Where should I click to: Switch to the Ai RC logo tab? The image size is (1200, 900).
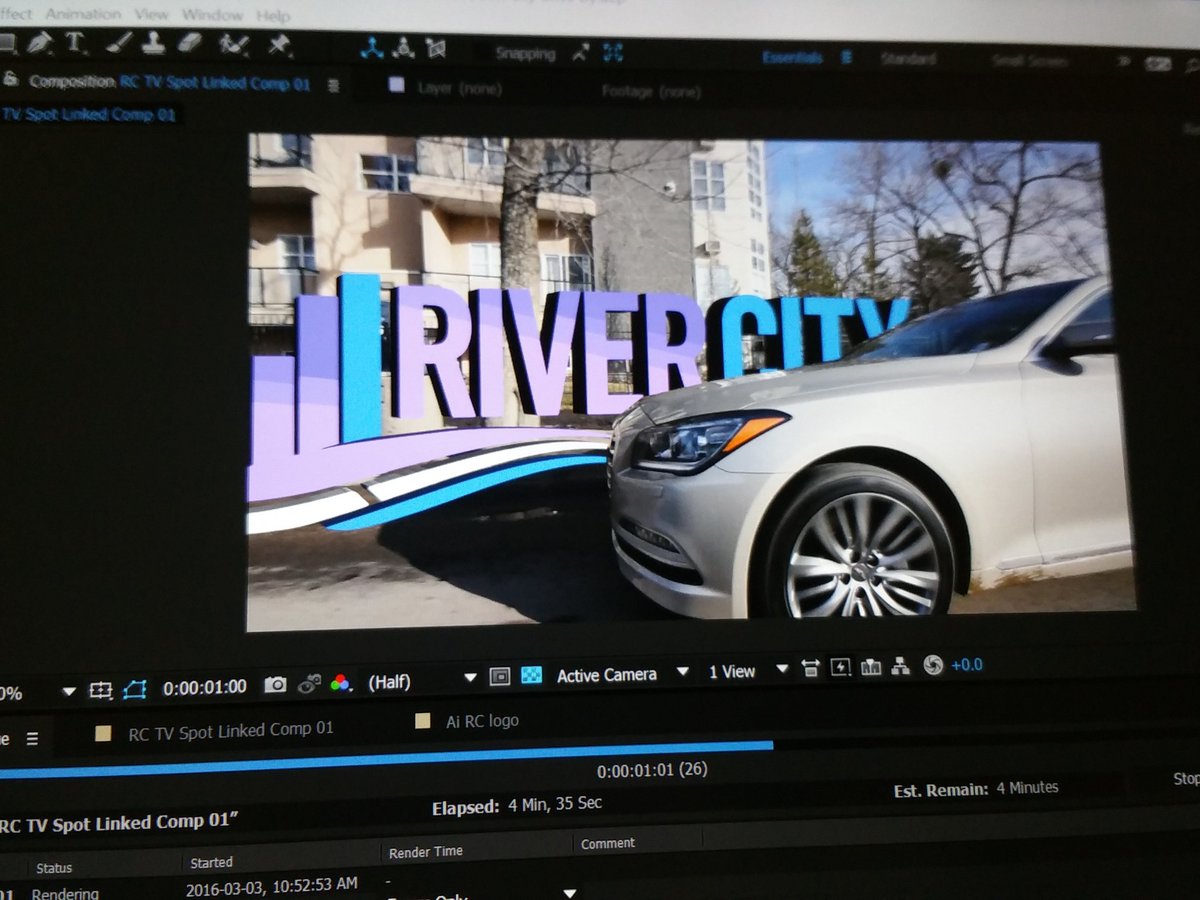point(482,721)
